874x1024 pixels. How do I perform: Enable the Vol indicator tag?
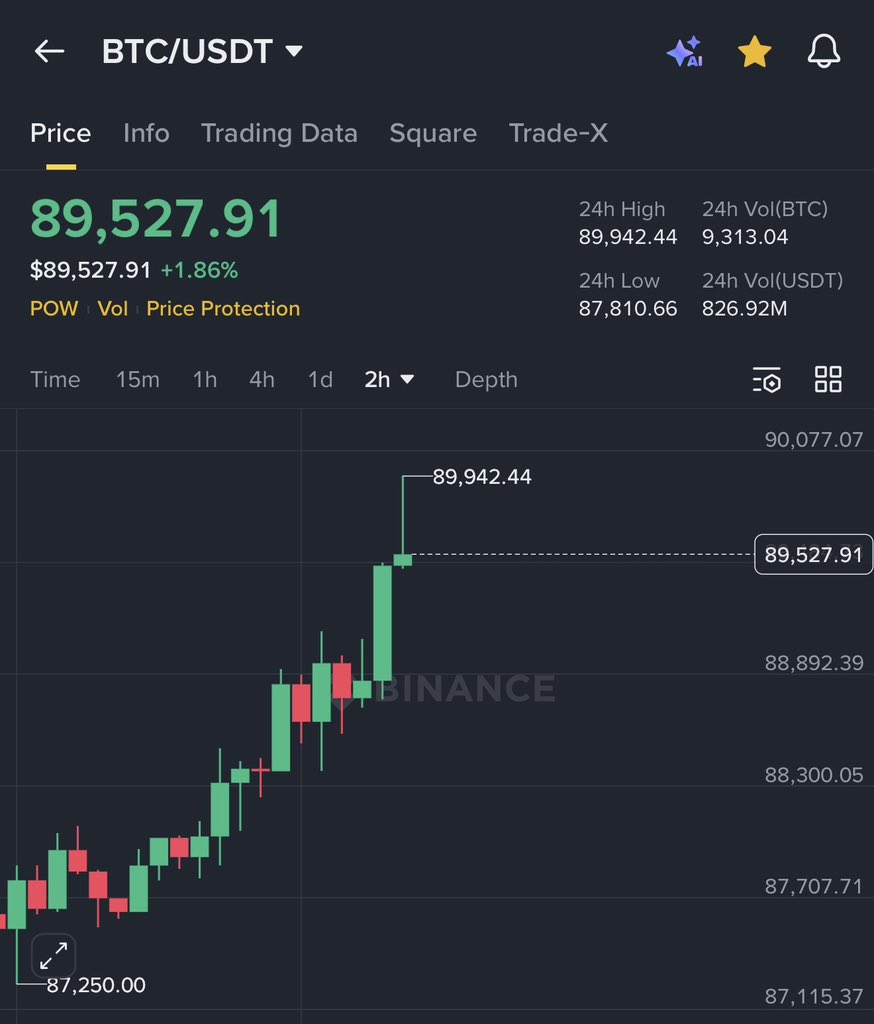(113, 309)
